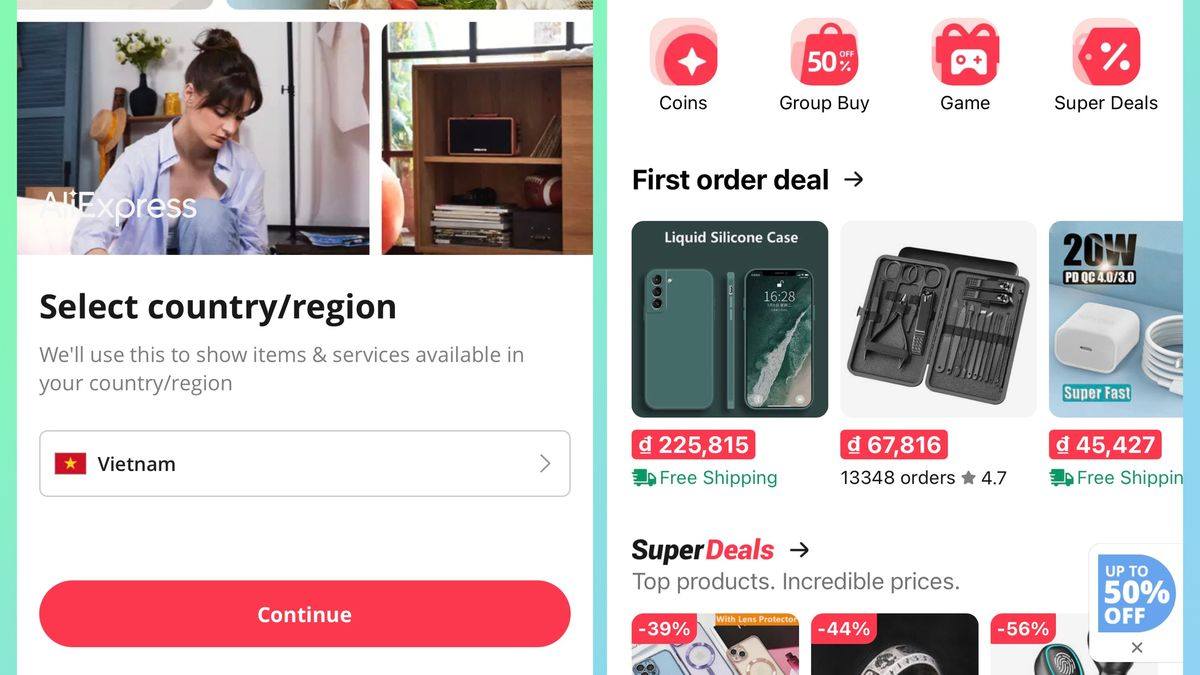Open the SuperDeals section title
This screenshot has height=675, width=1200.
[702, 550]
